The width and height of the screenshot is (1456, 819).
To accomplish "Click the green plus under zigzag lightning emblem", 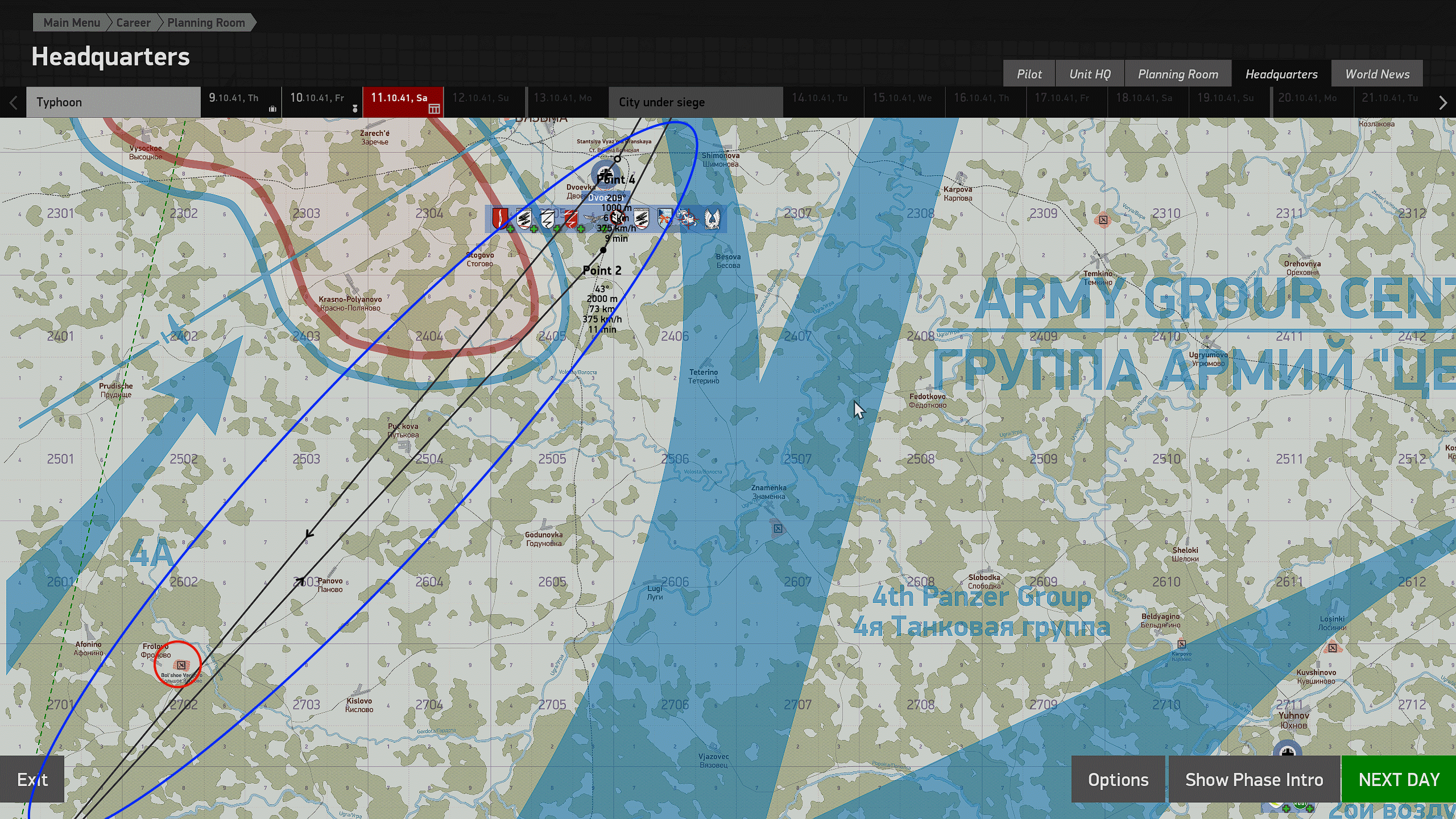I will tap(557, 229).
